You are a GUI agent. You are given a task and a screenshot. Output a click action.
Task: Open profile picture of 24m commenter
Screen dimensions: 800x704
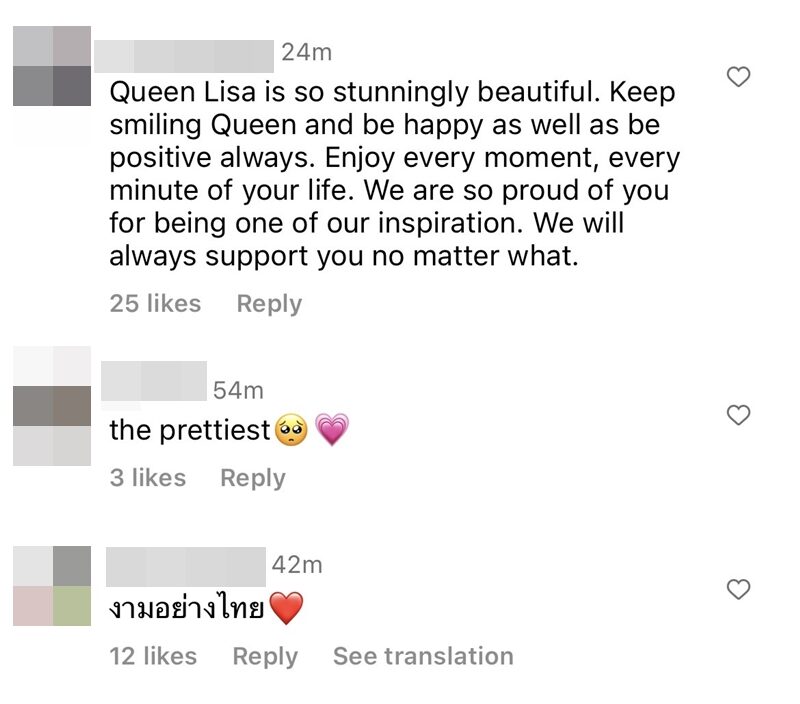pos(52,66)
